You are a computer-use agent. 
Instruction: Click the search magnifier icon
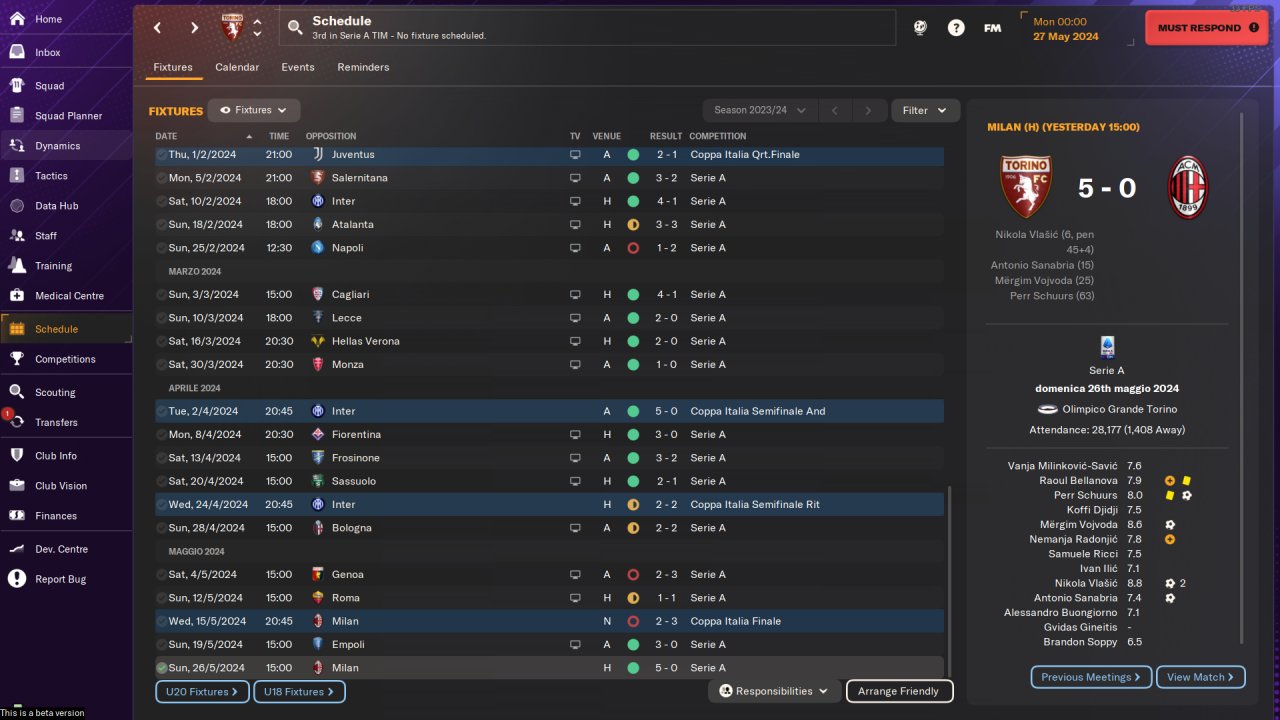pyautogui.click(x=295, y=28)
